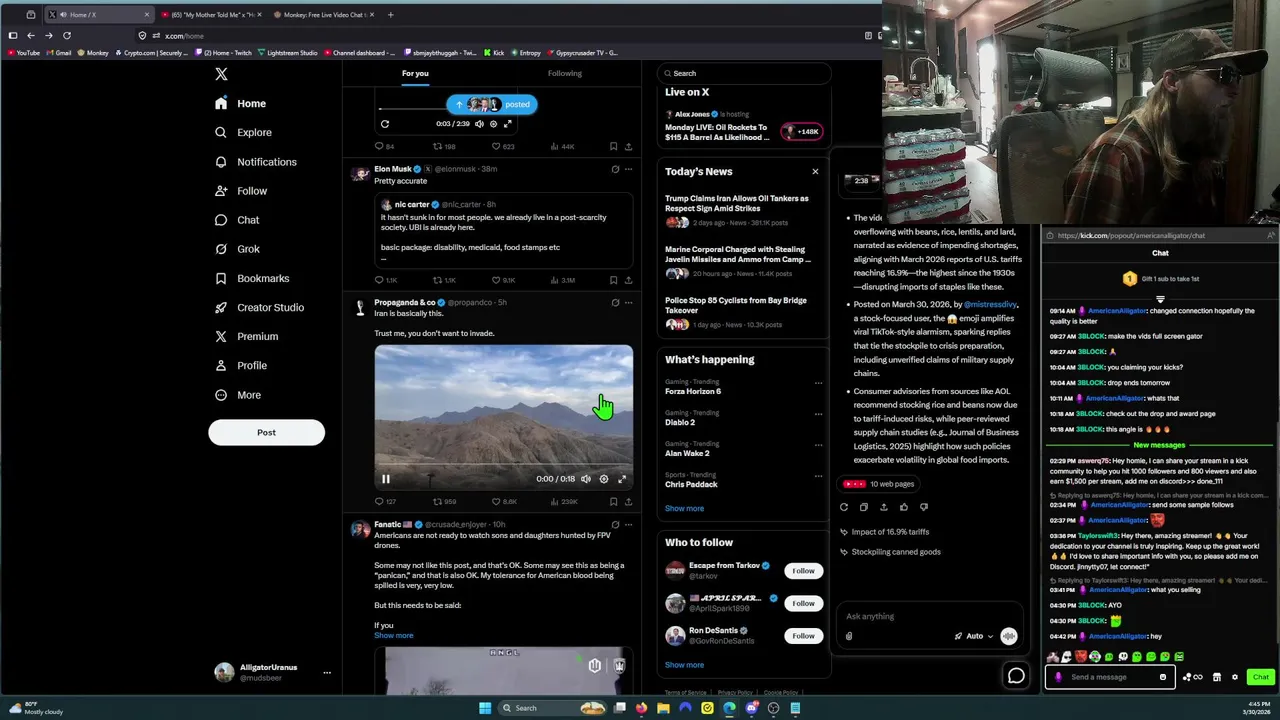The width and height of the screenshot is (1280, 720).
Task: Mute the Iran mountain video
Action: point(586,479)
